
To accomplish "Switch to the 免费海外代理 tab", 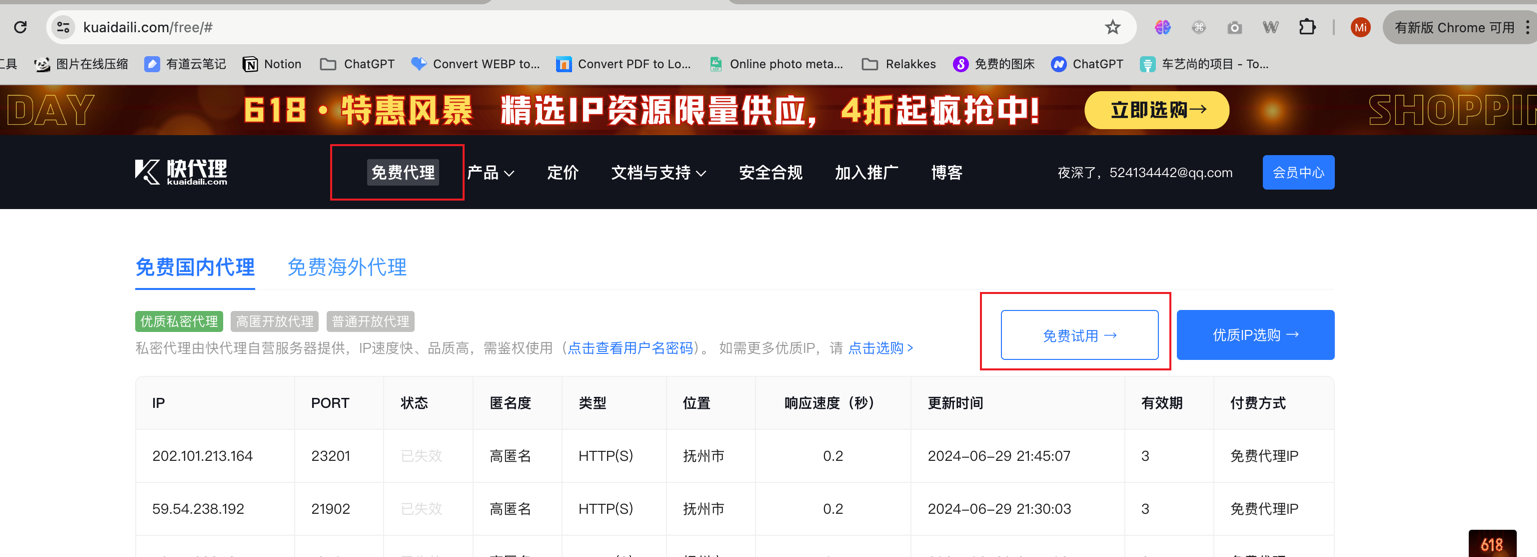I will 346,267.
